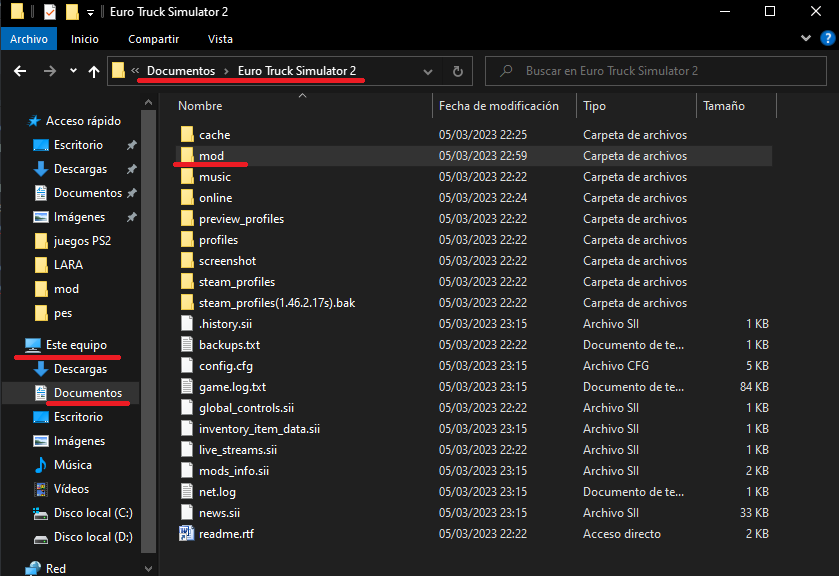This screenshot has width=839, height=576.
Task: Click the Up one level arrow
Action: click(x=94, y=71)
